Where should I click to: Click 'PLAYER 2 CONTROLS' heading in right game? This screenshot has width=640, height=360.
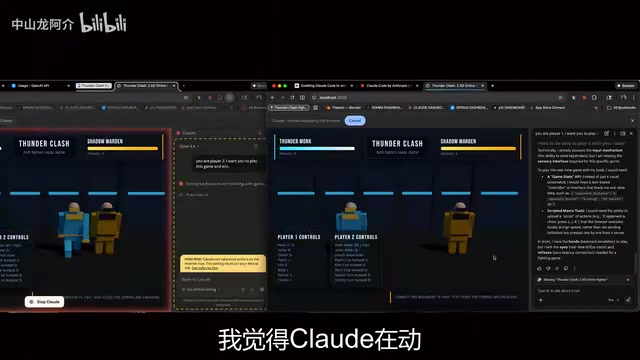click(x=356, y=237)
